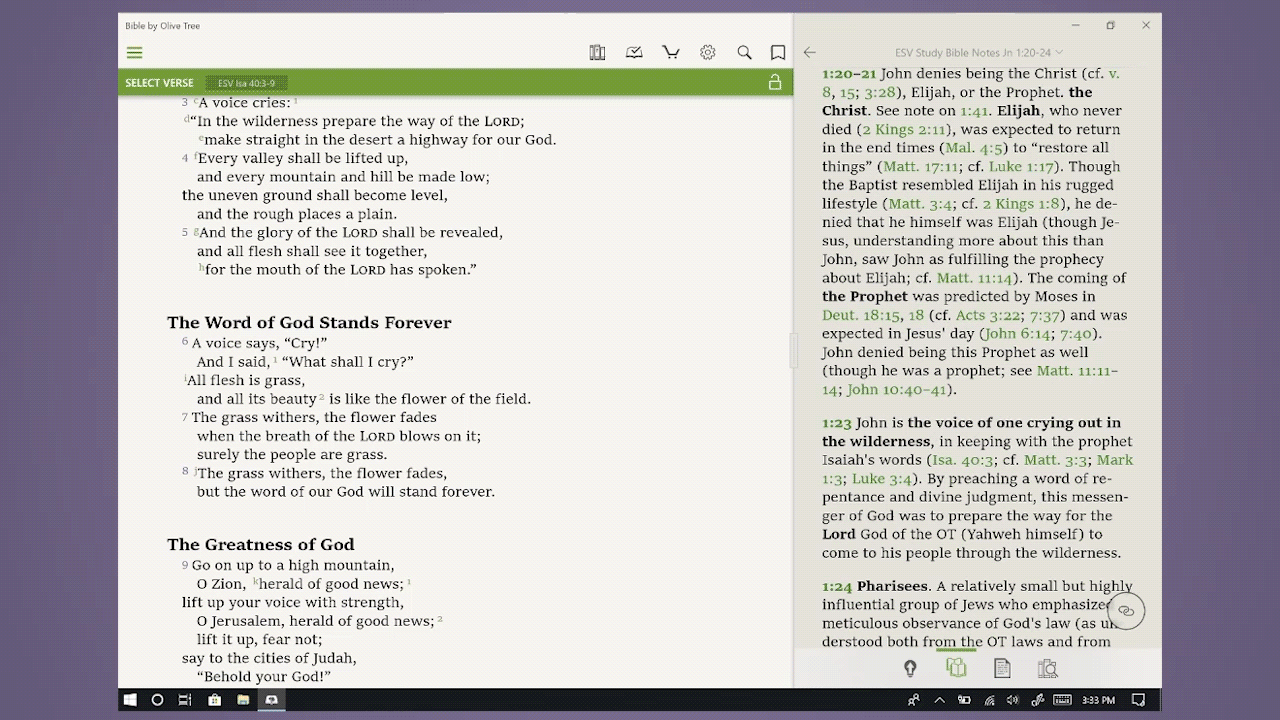Open the library bookshelf icon
The width and height of the screenshot is (1280, 720).
coord(597,53)
